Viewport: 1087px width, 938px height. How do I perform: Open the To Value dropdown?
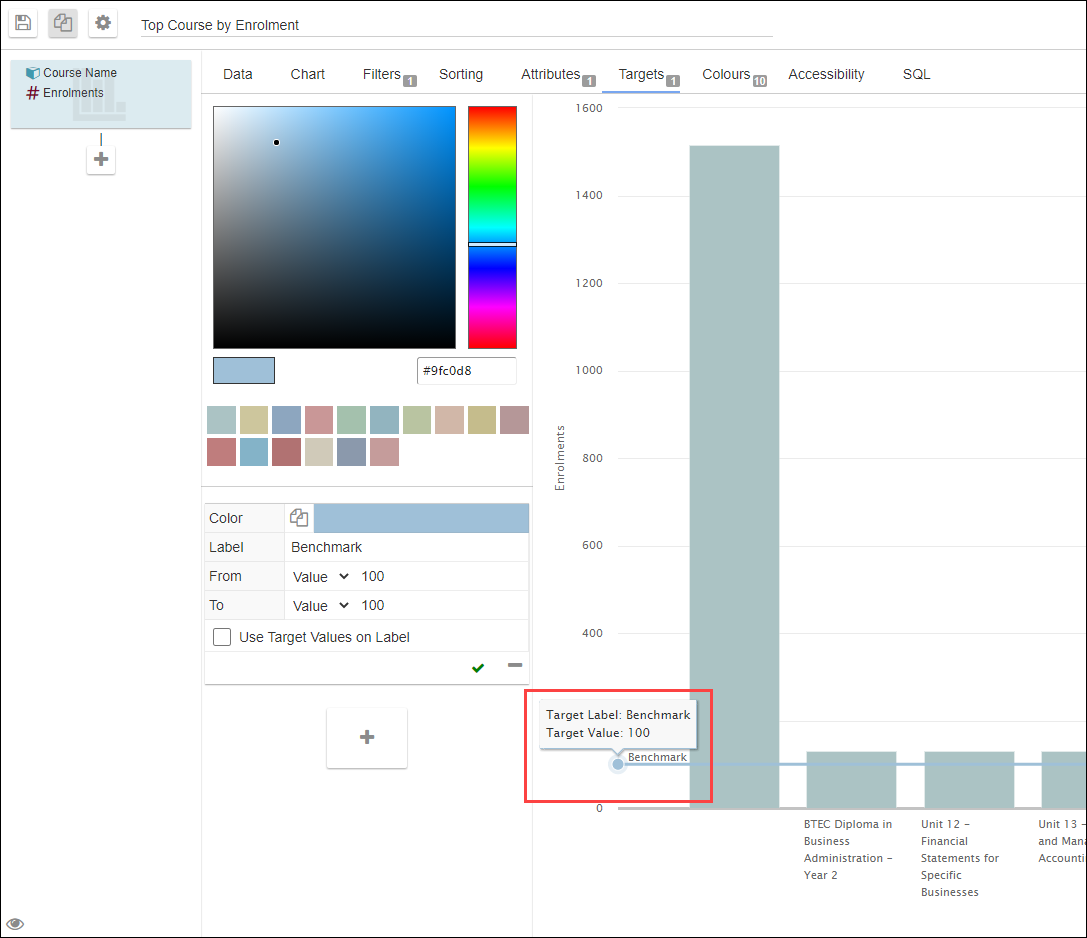coord(320,606)
